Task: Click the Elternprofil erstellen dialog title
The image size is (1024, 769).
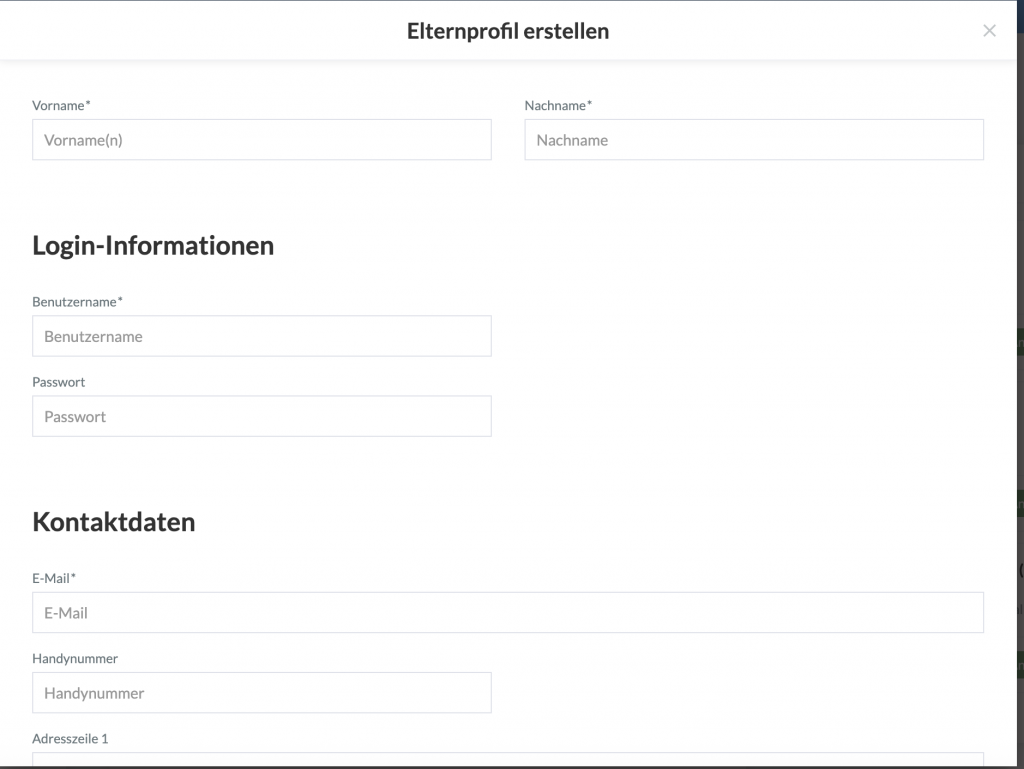Action: [x=507, y=31]
